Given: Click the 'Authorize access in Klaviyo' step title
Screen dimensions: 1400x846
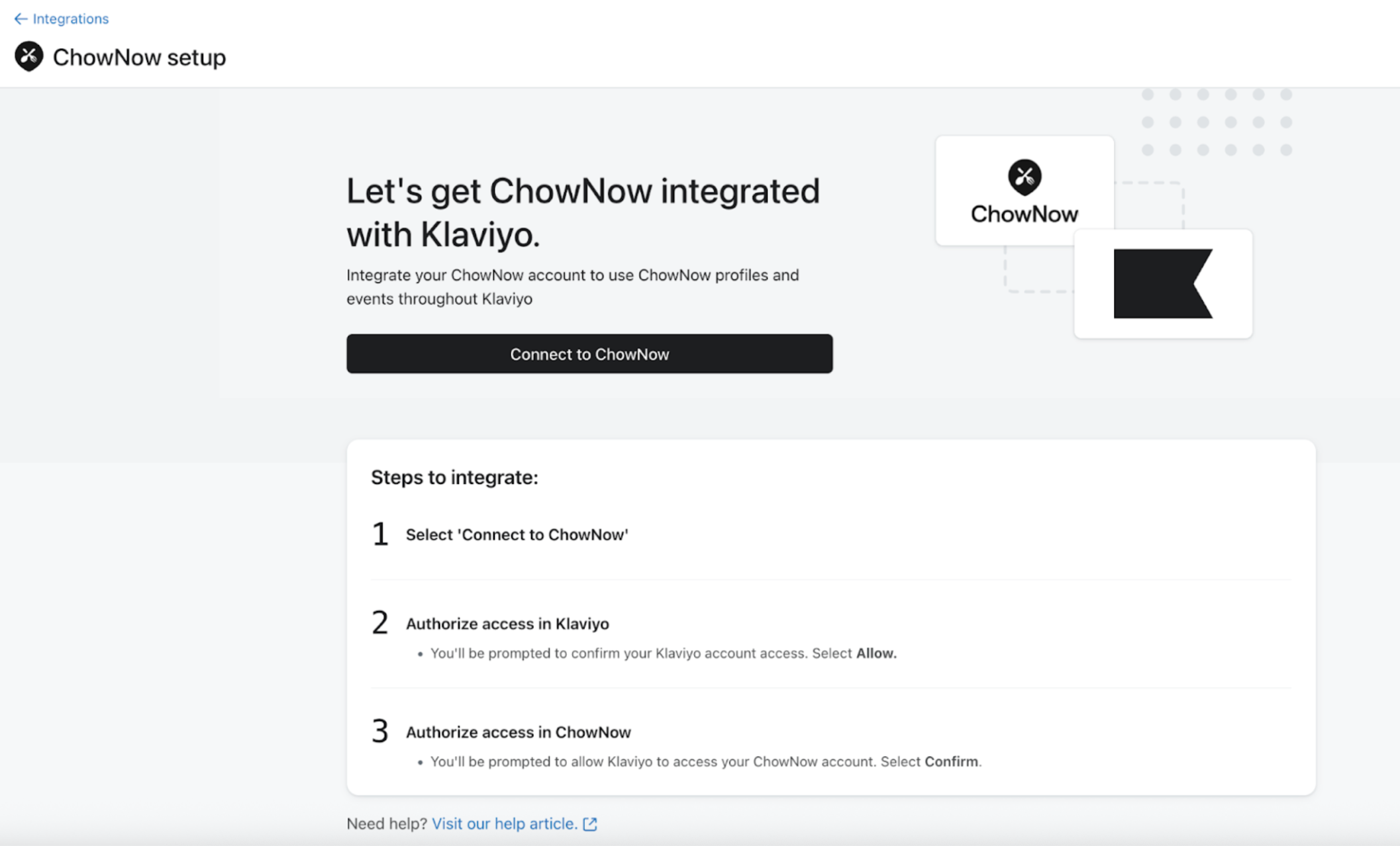Looking at the screenshot, I should click(507, 624).
